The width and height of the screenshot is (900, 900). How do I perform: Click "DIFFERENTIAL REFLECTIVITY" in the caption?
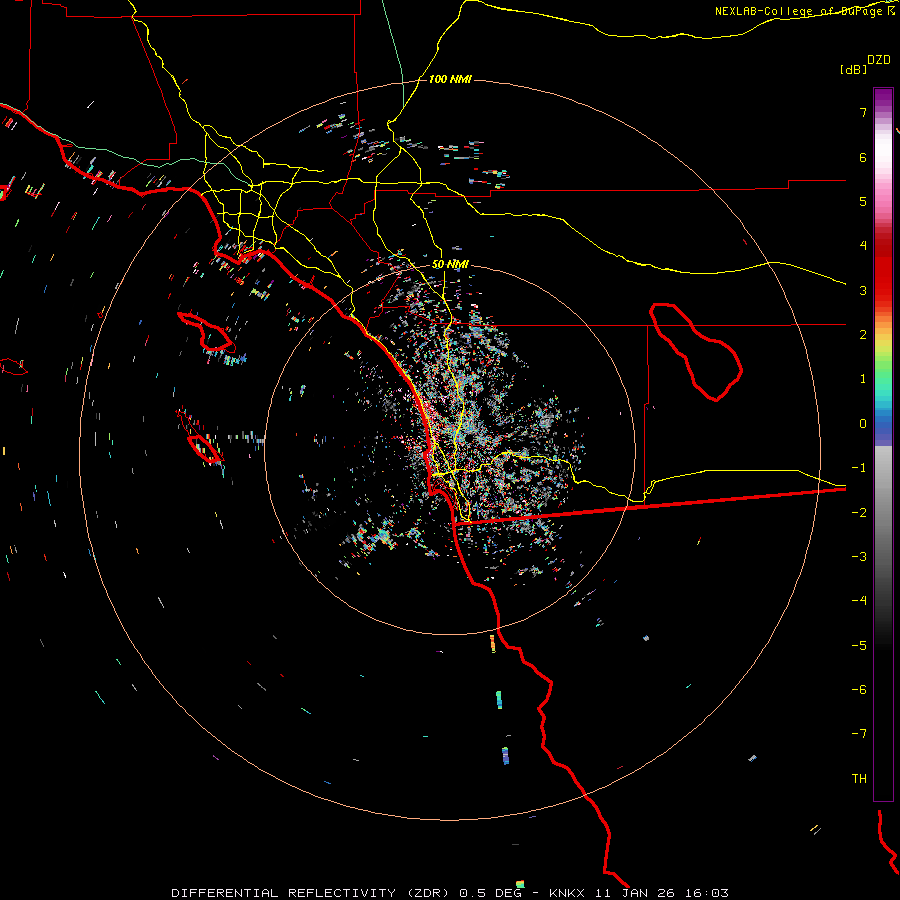284,893
